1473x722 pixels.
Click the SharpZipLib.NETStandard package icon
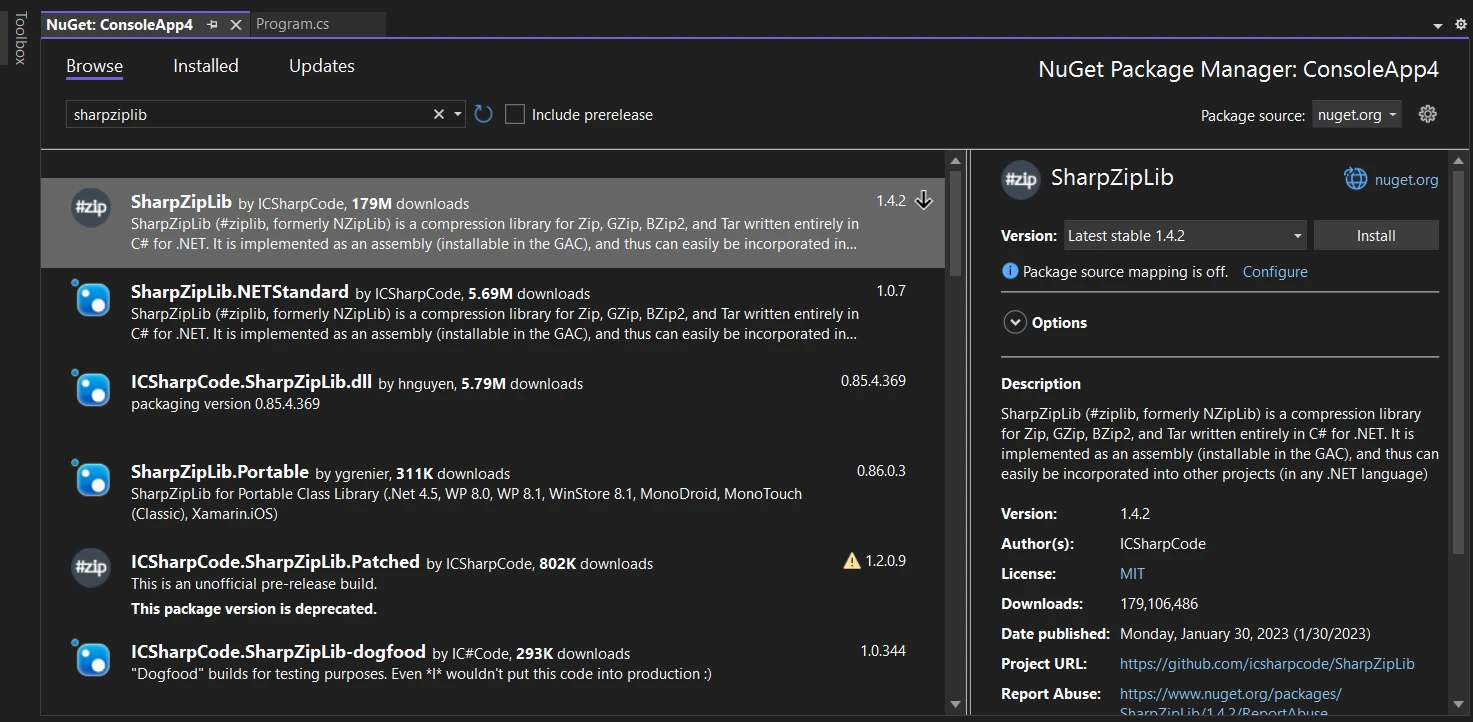[x=91, y=298]
